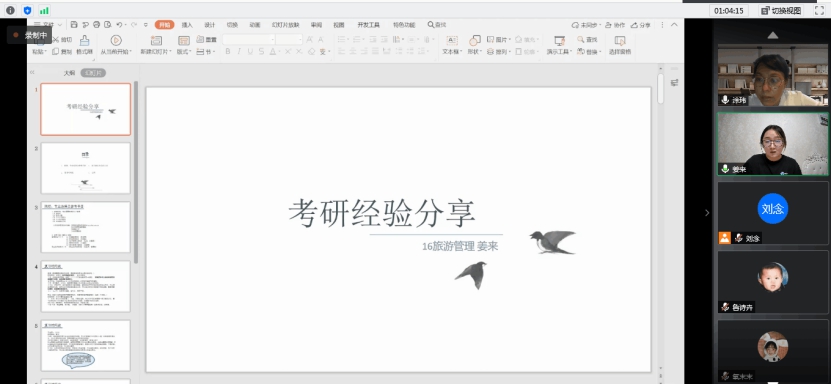831x384 pixels.
Task: Collapse the ribbon with the chevron-up arrow
Action: click(674, 24)
